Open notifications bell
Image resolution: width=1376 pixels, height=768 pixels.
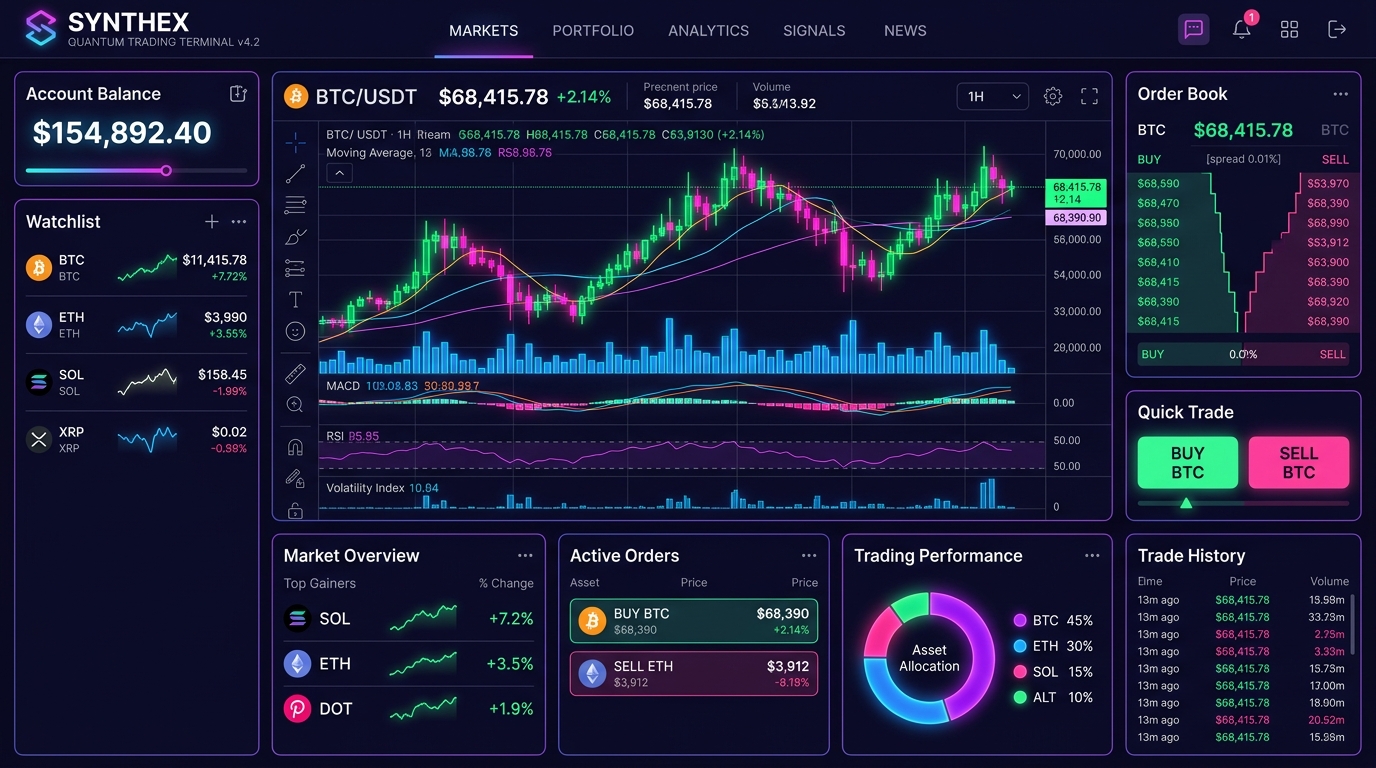[1242, 29]
